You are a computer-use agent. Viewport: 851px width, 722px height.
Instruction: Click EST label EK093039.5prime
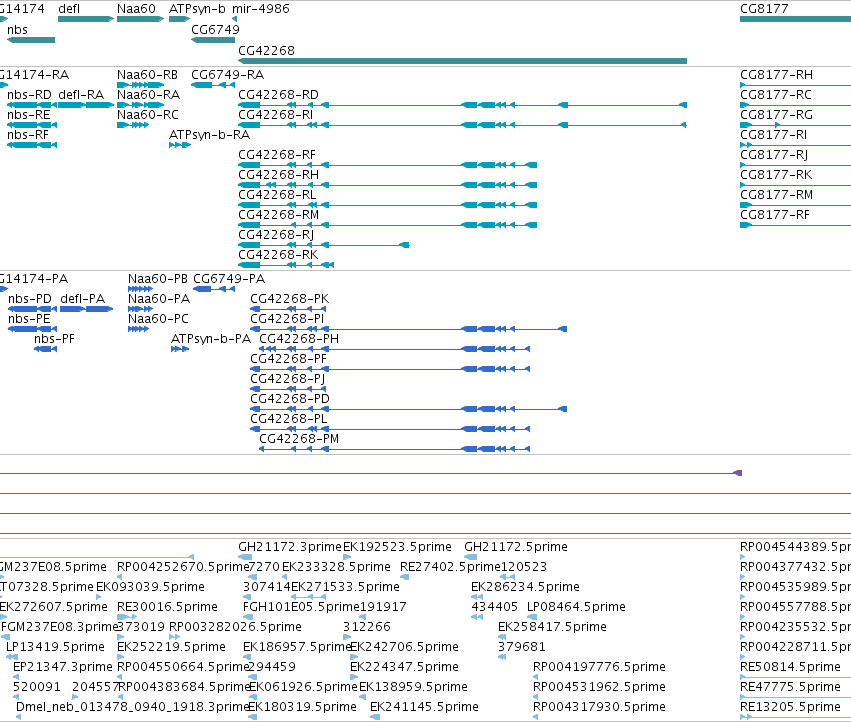click(150, 587)
